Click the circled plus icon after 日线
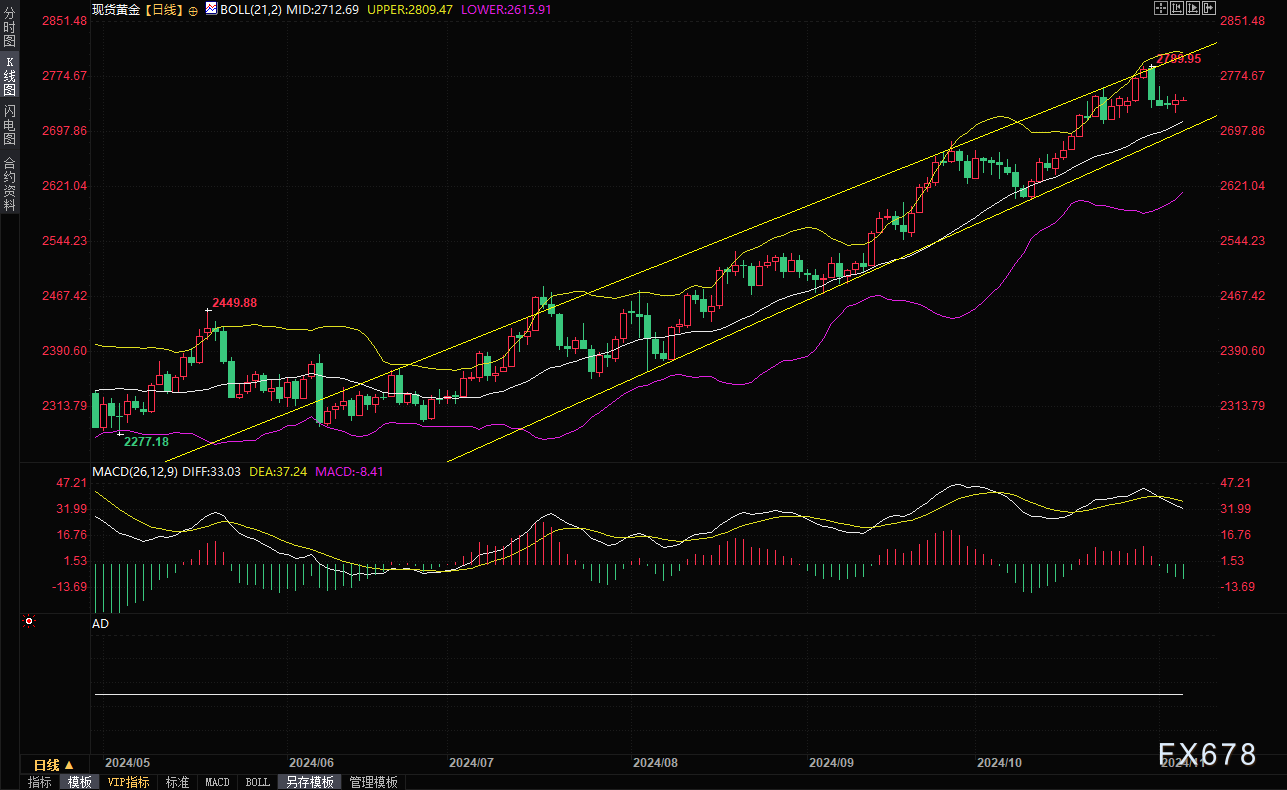 click(193, 9)
